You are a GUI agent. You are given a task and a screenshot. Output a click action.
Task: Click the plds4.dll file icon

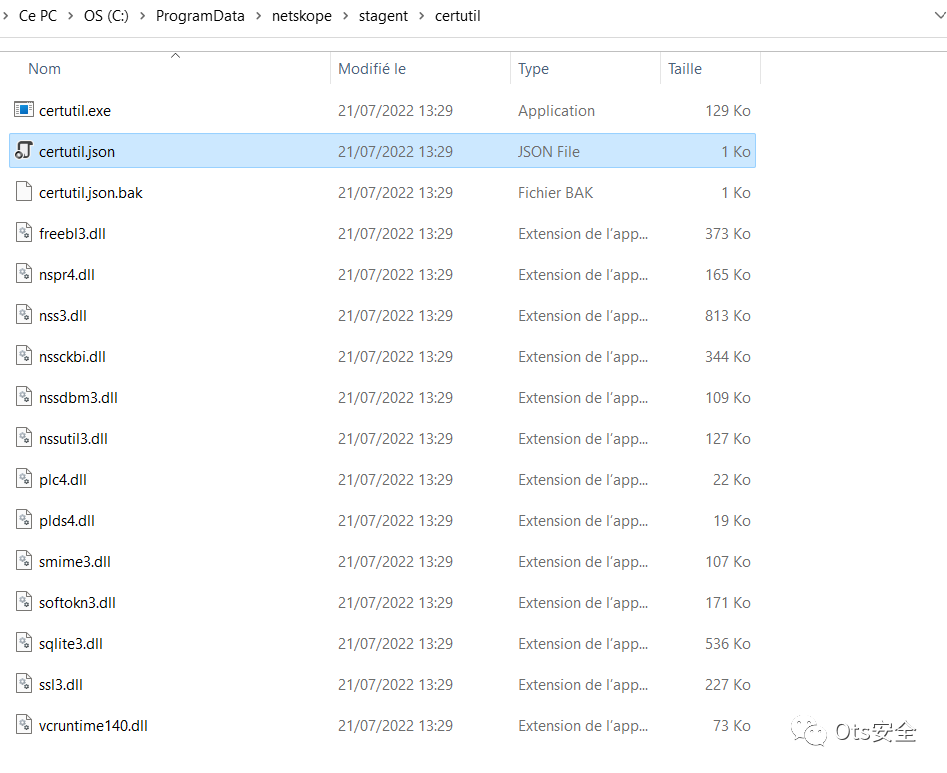(24, 520)
